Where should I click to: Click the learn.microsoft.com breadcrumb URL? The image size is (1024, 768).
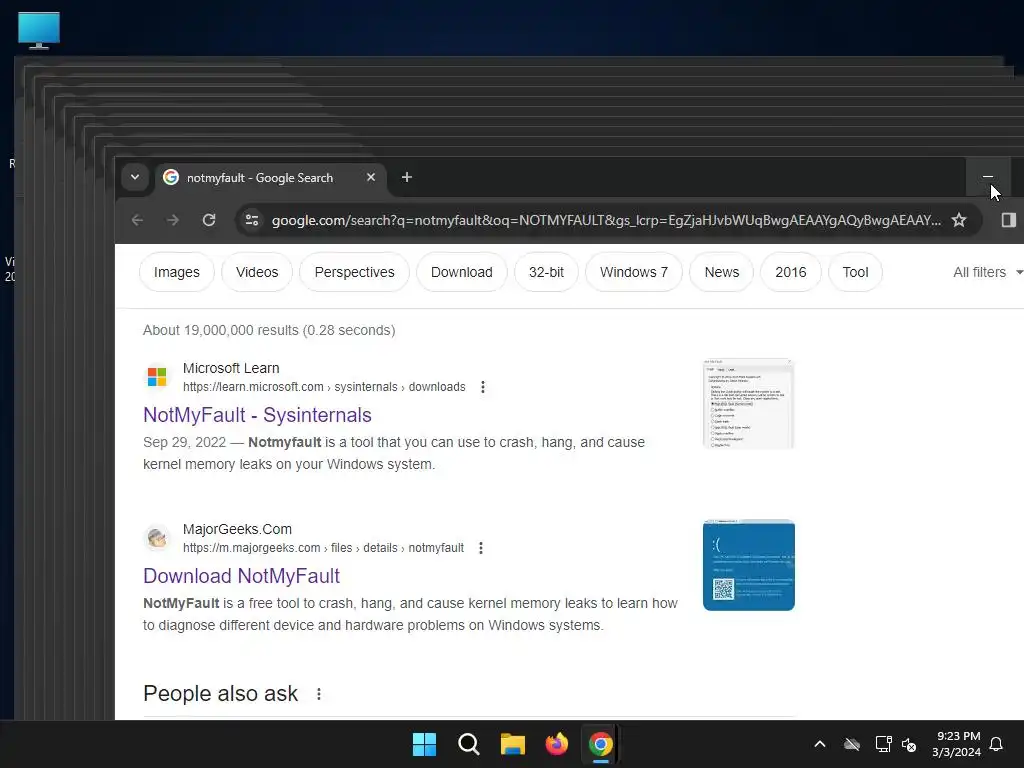pos(324,387)
